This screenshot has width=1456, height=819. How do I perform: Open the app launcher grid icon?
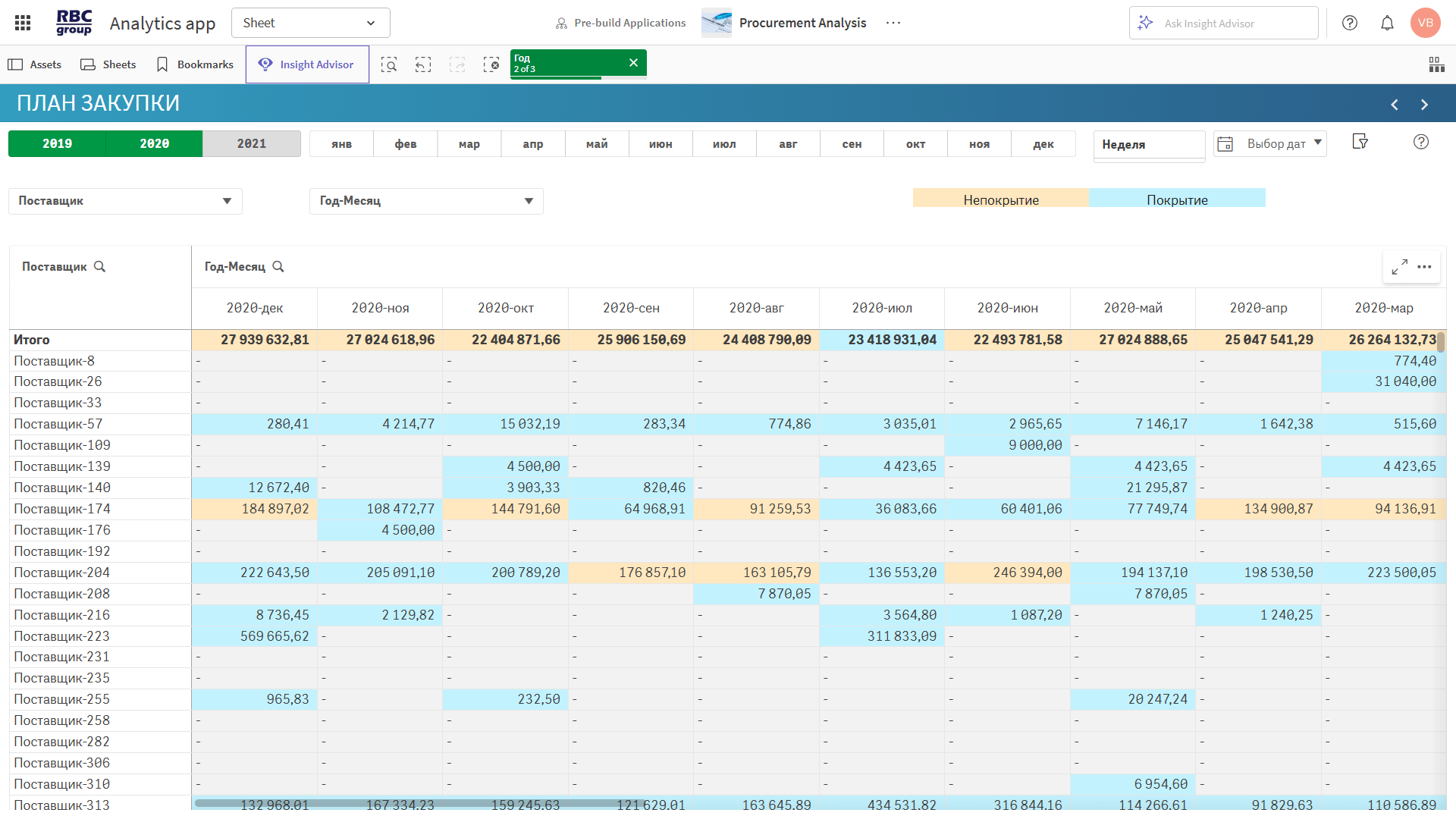[x=23, y=23]
